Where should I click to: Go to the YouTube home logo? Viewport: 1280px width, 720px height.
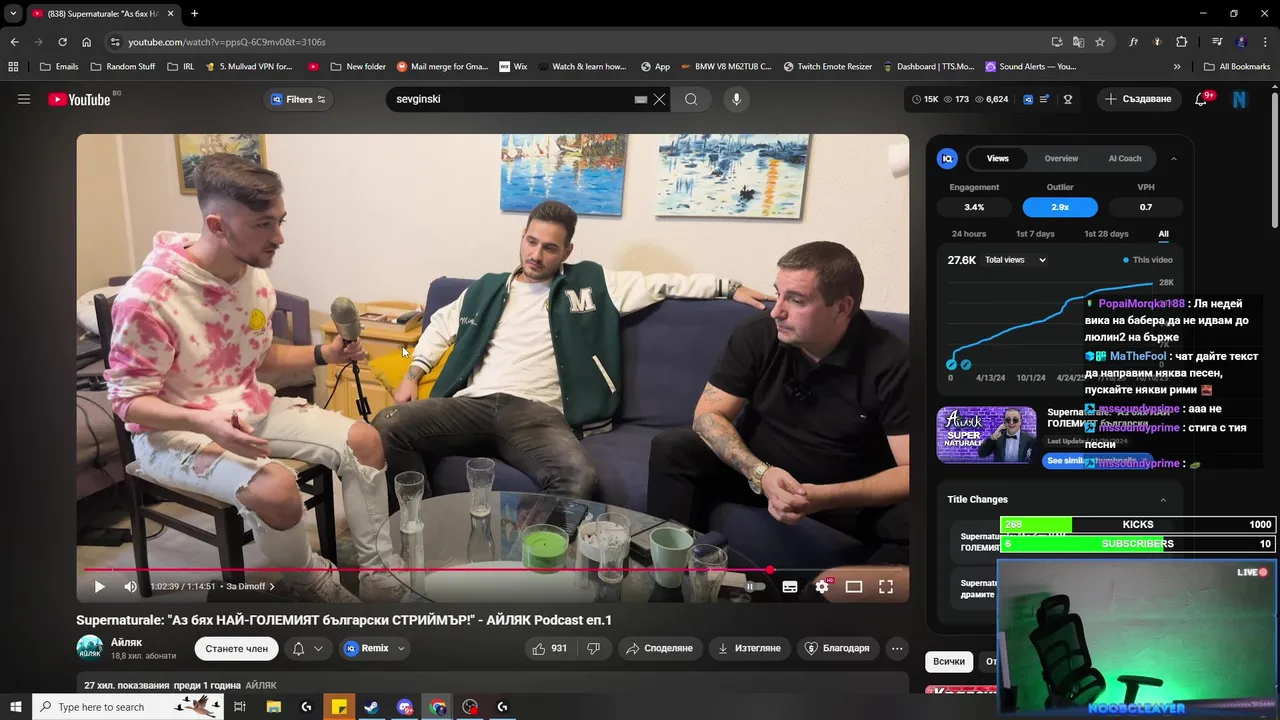click(x=79, y=99)
